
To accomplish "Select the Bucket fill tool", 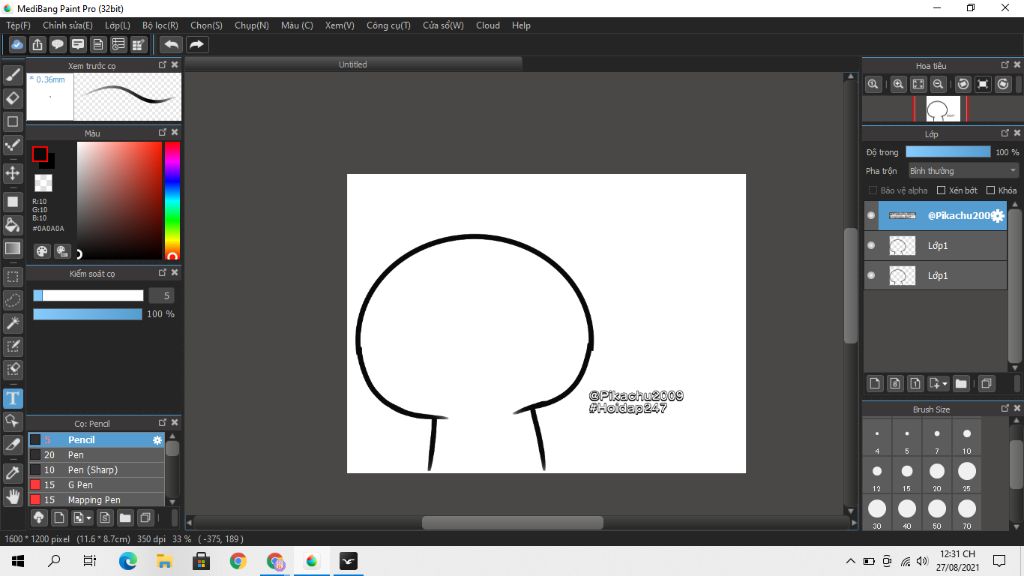I will pos(13,225).
